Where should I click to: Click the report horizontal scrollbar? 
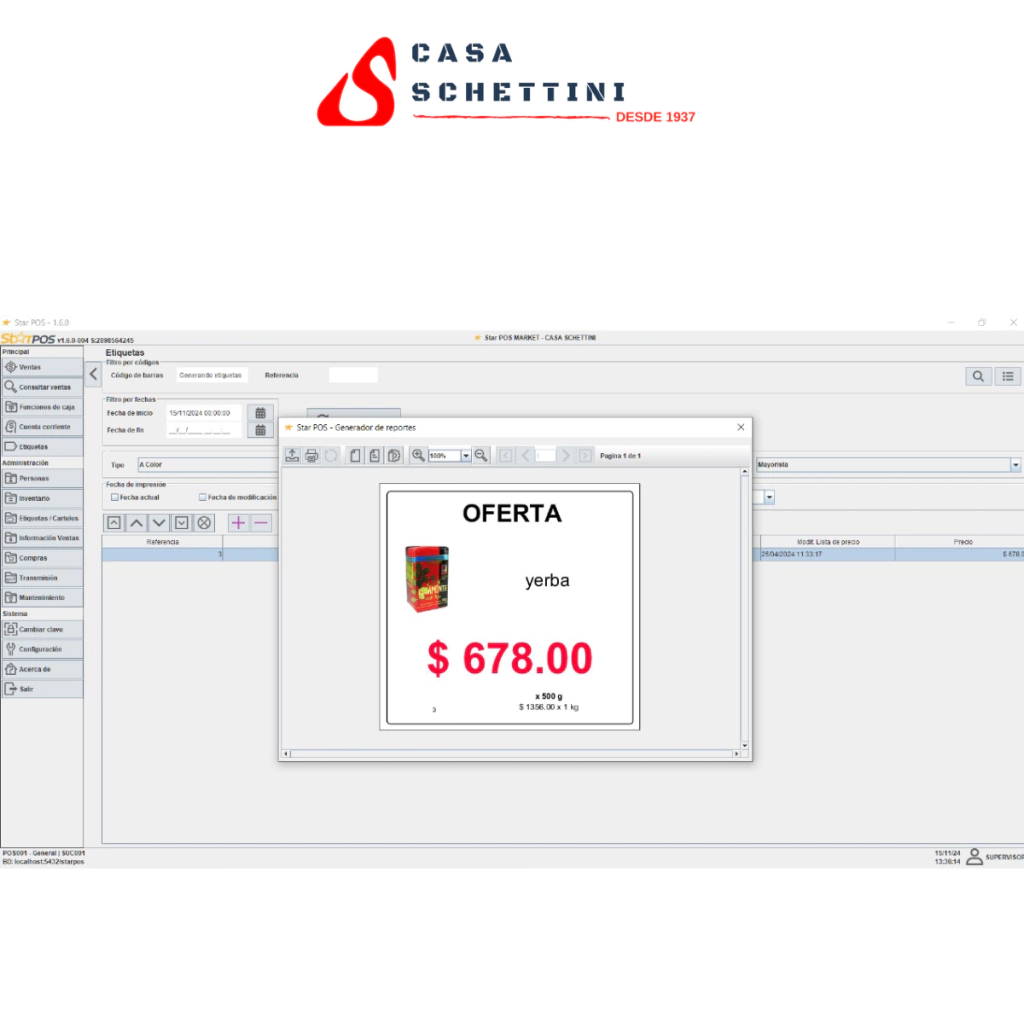click(x=512, y=754)
